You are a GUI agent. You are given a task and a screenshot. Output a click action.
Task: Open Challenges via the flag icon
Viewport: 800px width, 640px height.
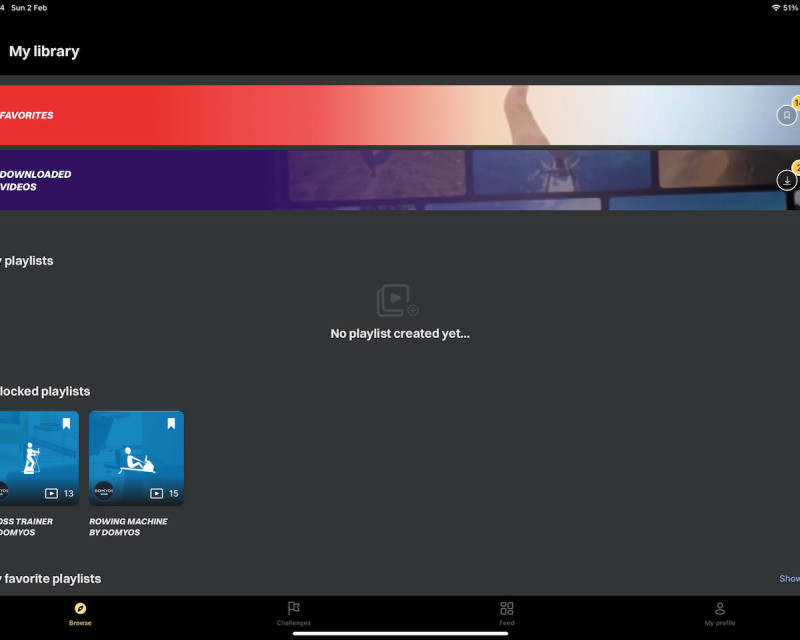[293, 607]
